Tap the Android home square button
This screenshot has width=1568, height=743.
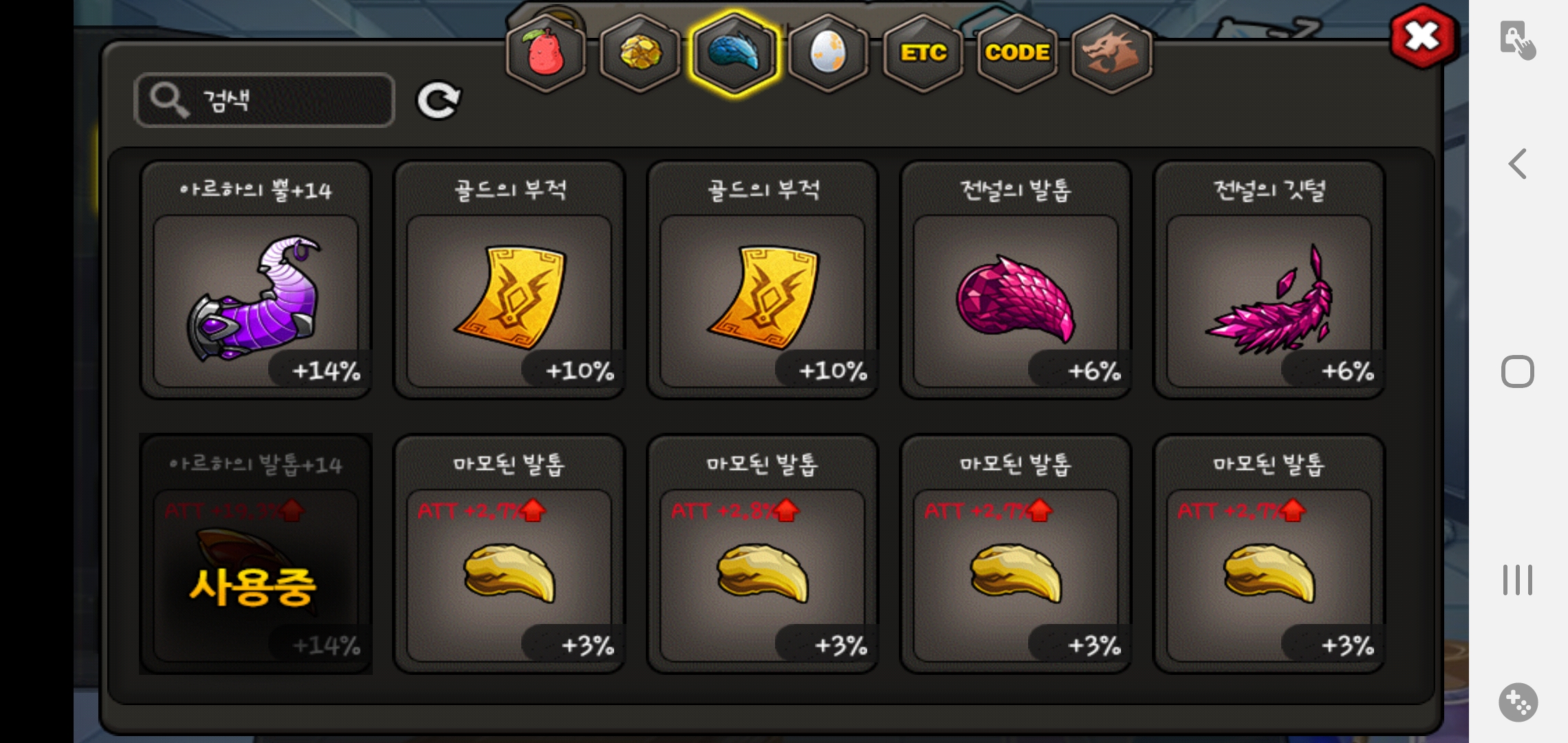tap(1517, 371)
